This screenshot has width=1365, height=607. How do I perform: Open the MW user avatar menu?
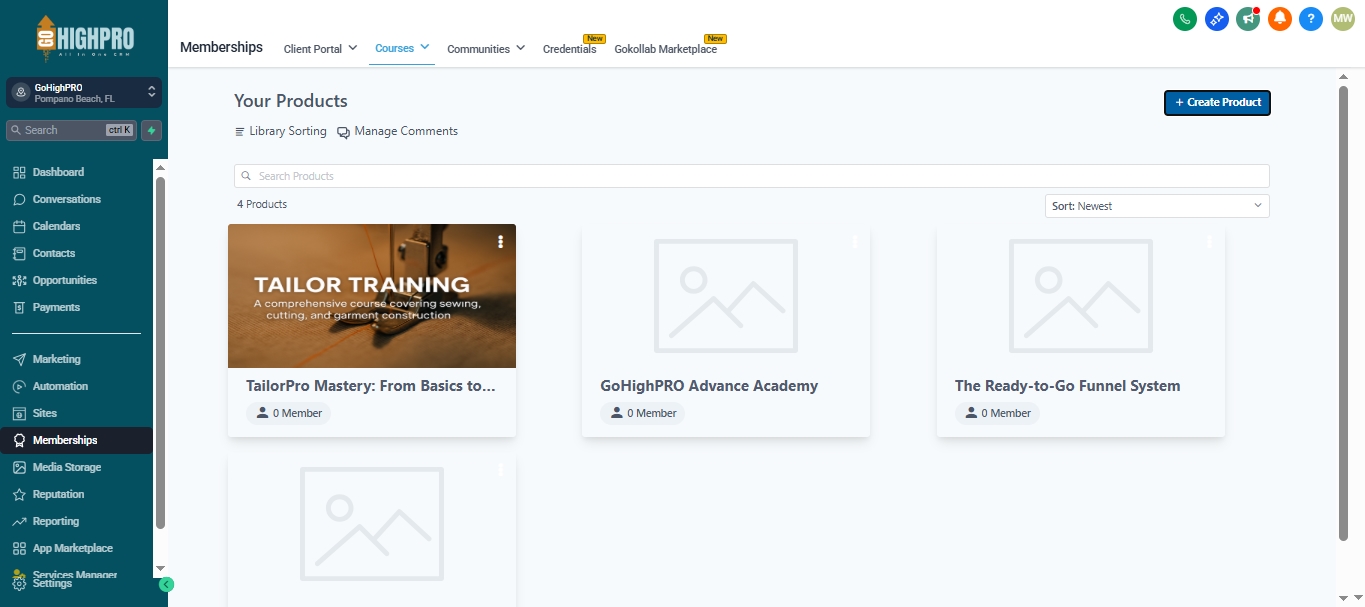click(1343, 18)
